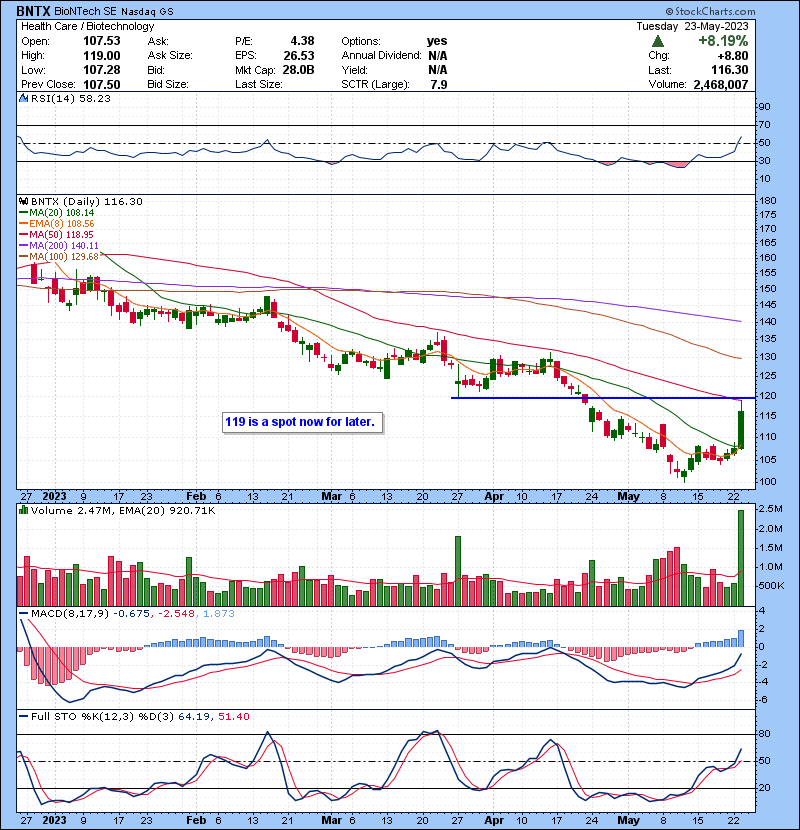Click the BNTX ticker symbol in the header
This screenshot has height=830, width=800.
pos(33,11)
